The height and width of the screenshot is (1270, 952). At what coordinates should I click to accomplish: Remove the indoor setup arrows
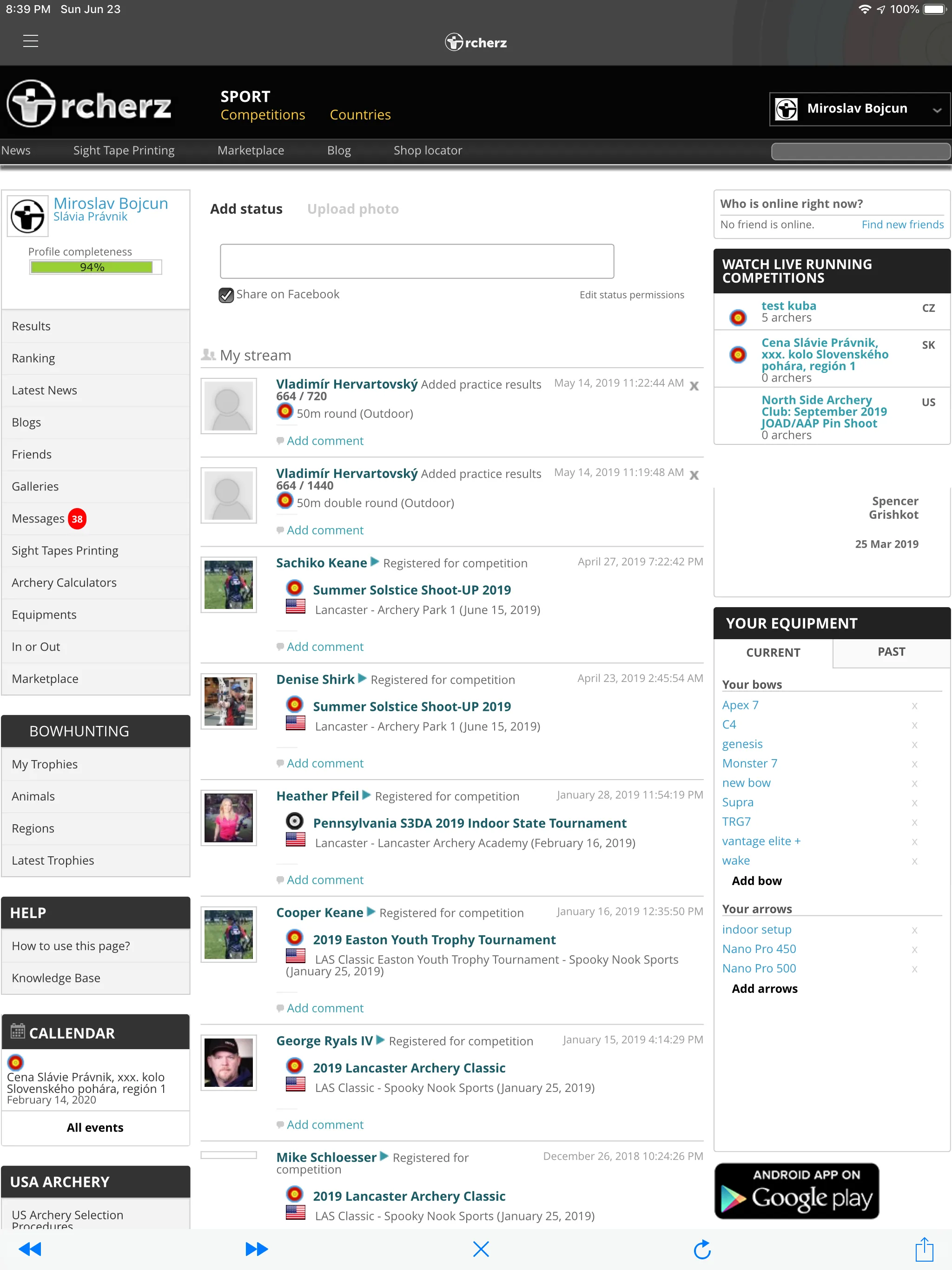pyautogui.click(x=915, y=930)
